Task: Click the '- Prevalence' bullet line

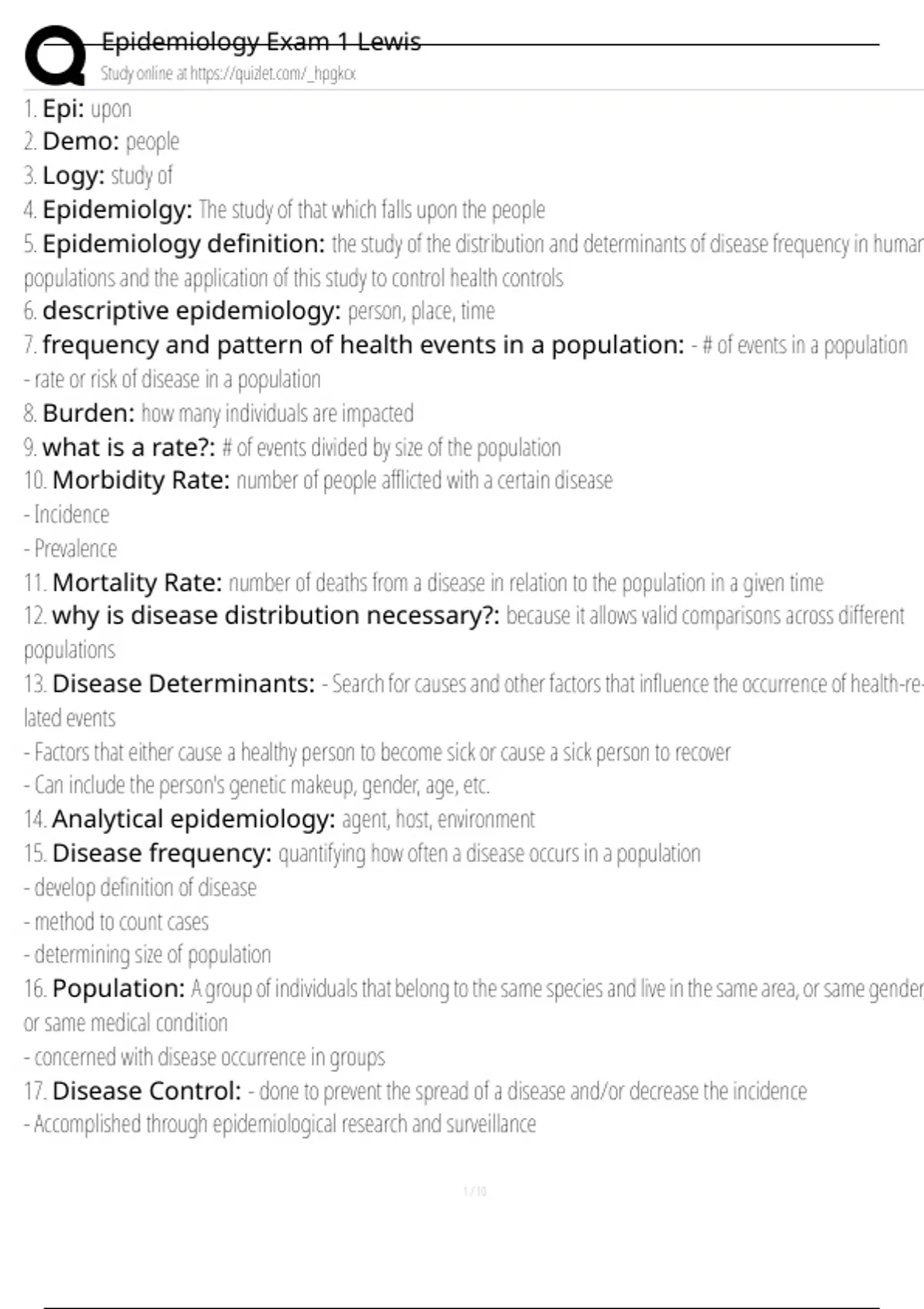Action: click(71, 549)
